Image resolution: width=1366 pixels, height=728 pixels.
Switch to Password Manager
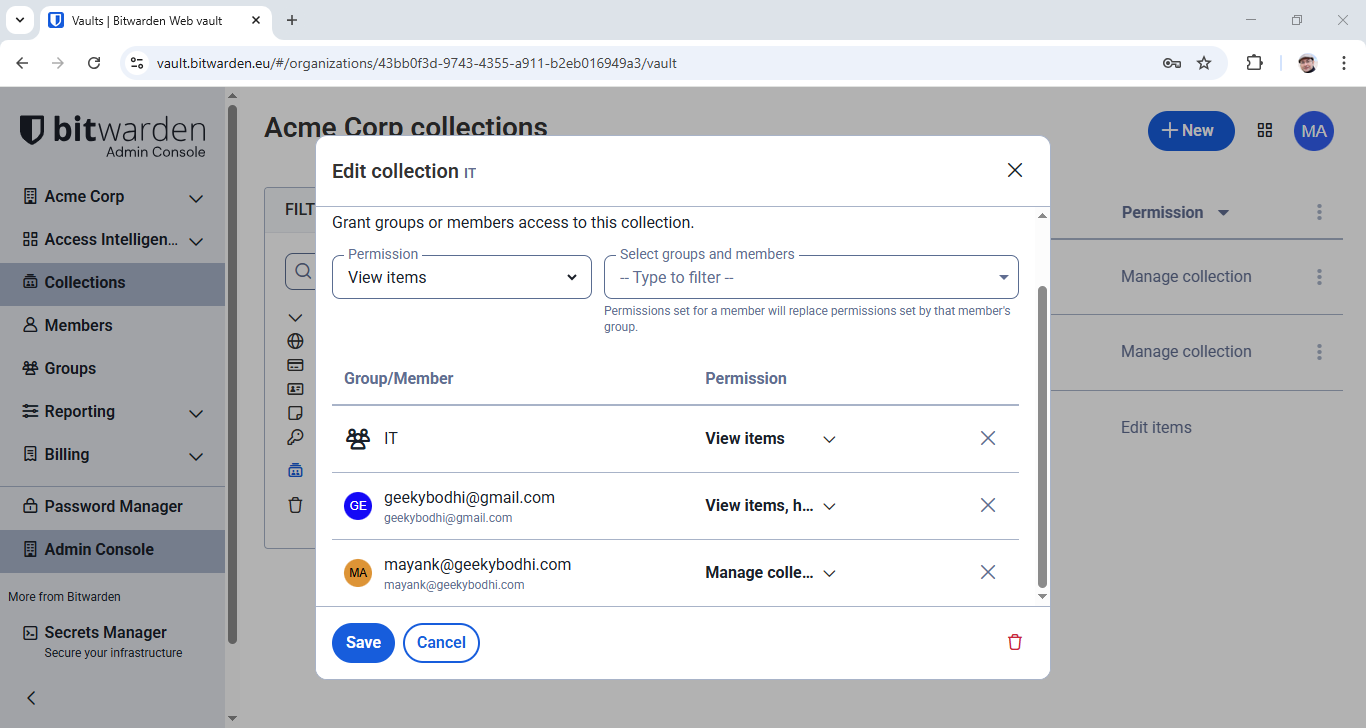tap(113, 507)
